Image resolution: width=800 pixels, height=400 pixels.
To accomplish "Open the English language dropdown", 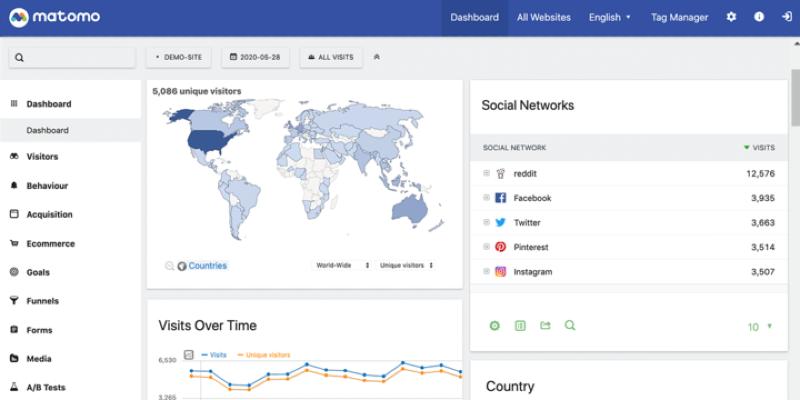I will (x=609, y=17).
